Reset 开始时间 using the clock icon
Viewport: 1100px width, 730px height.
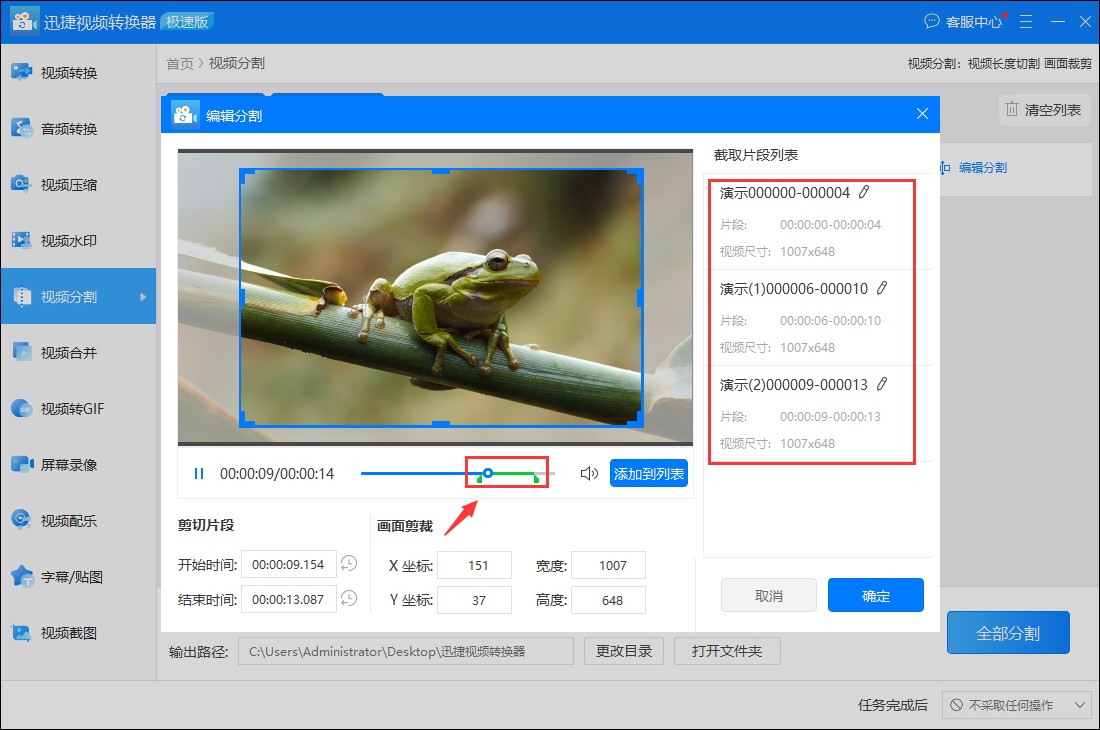pos(348,565)
